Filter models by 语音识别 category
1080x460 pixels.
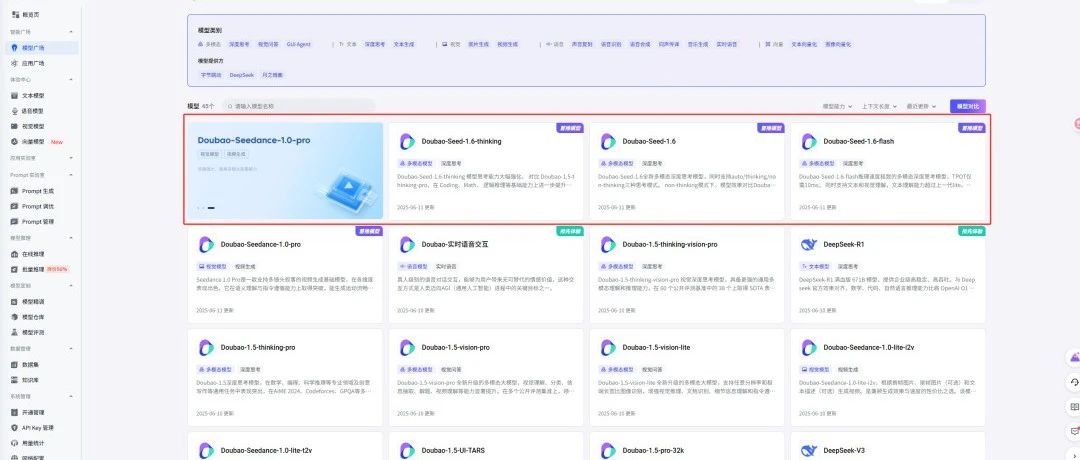[610, 44]
